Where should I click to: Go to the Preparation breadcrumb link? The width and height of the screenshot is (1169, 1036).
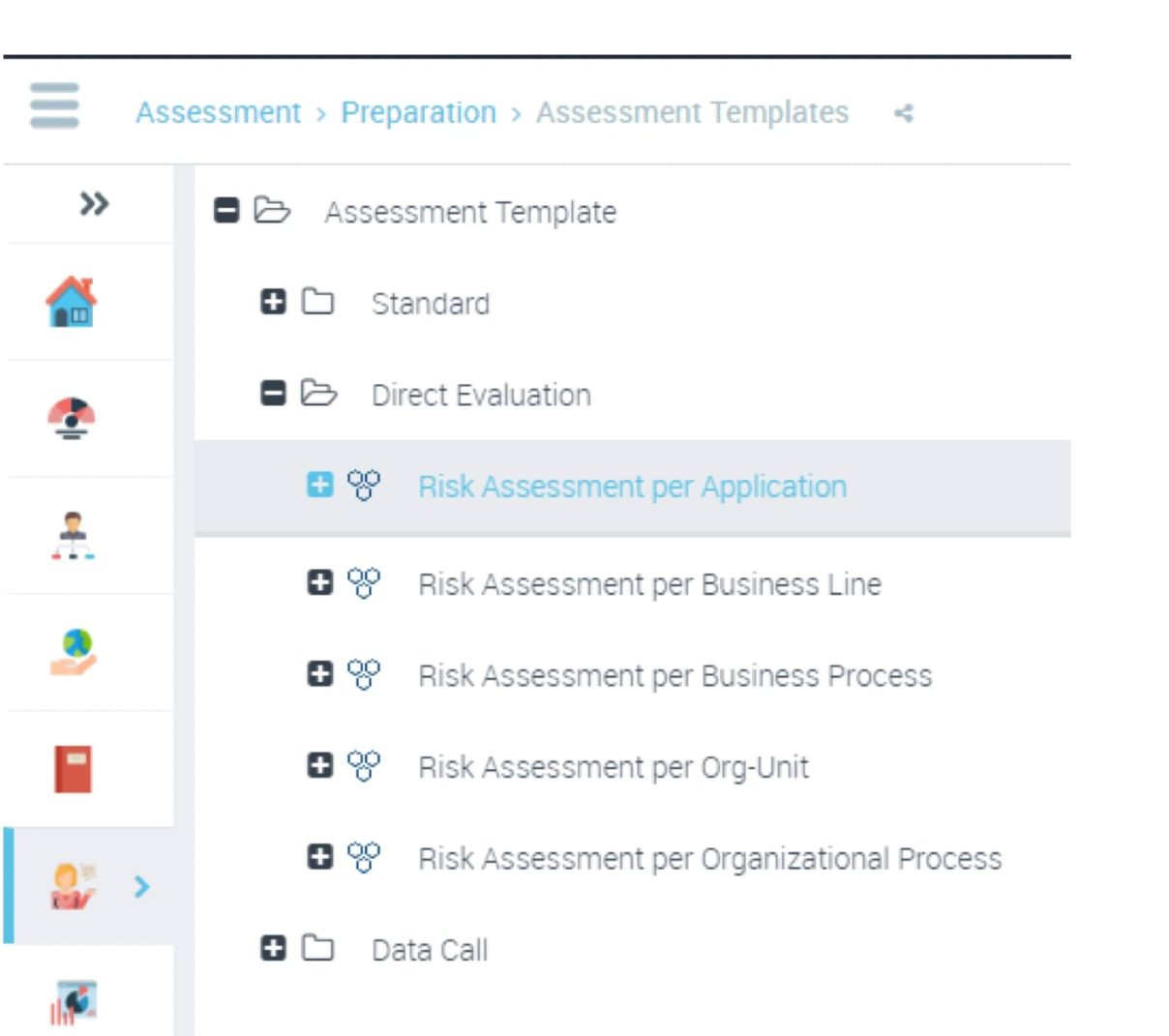[418, 113]
